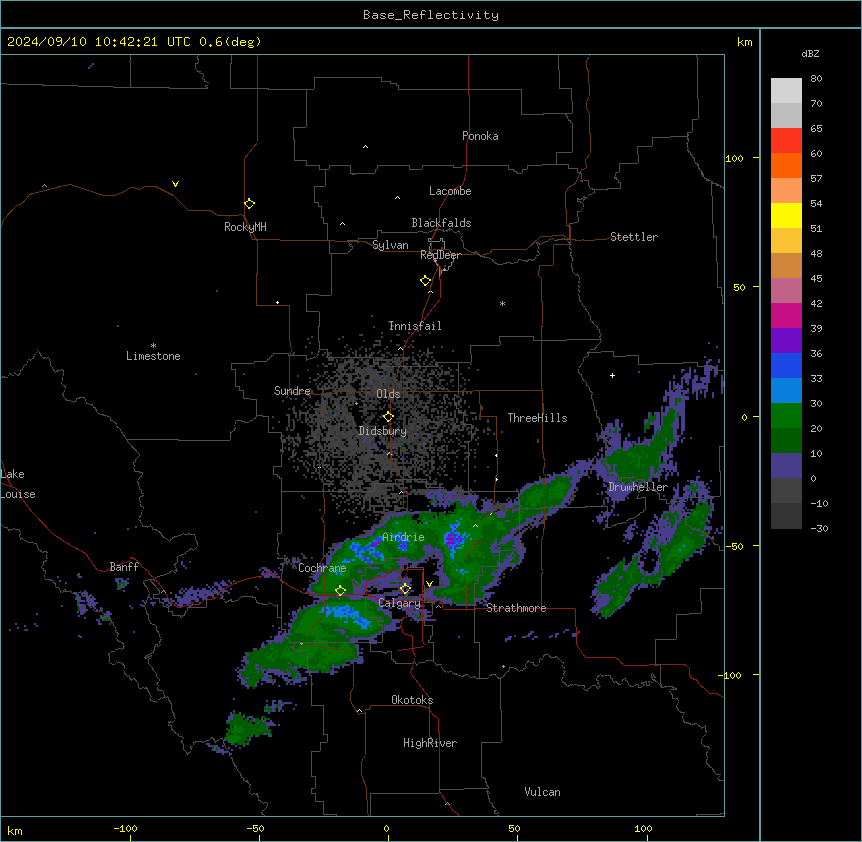862x842 pixels.
Task: Click the Banff label
Action: pos(124,567)
